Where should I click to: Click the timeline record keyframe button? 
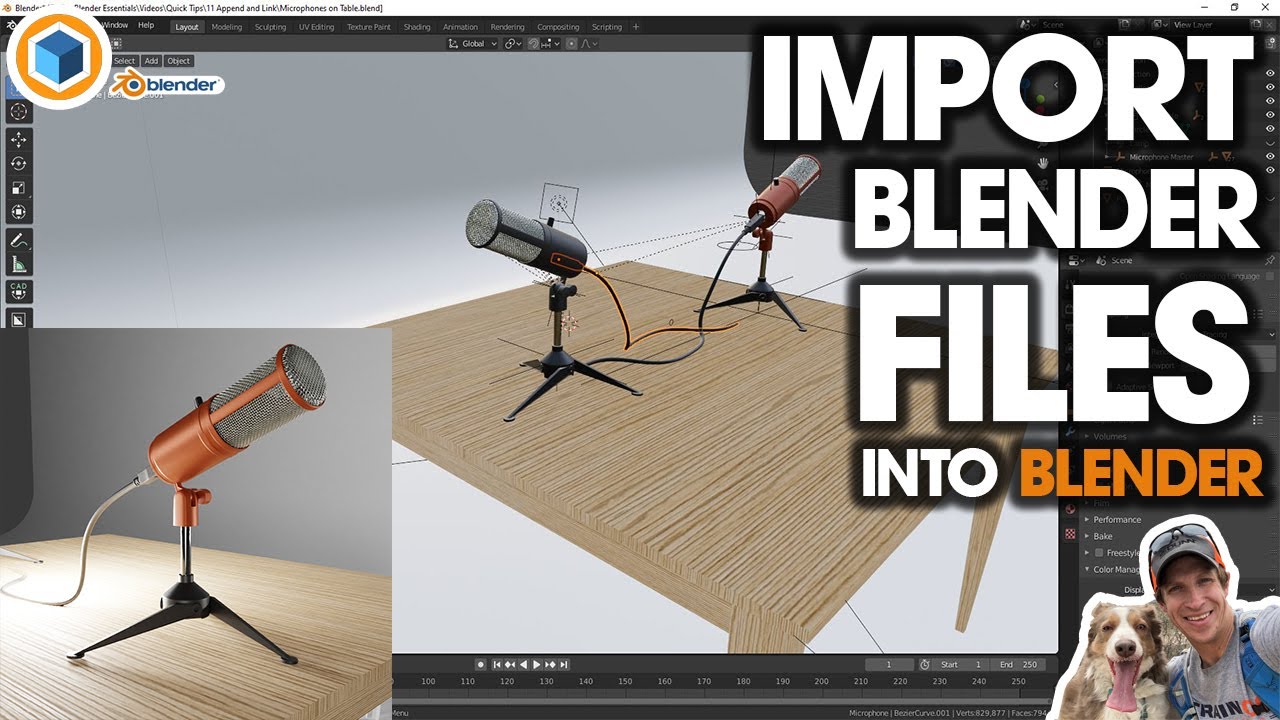481,664
